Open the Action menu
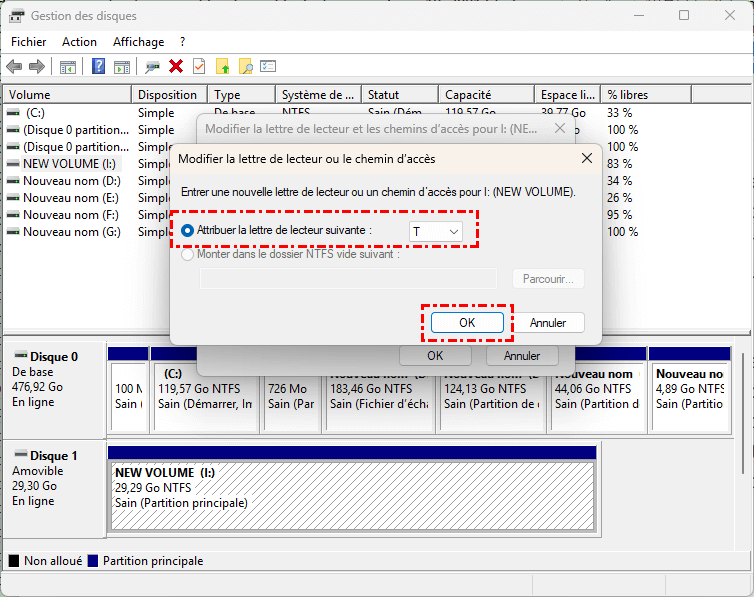The width and height of the screenshot is (754, 597). point(79,42)
